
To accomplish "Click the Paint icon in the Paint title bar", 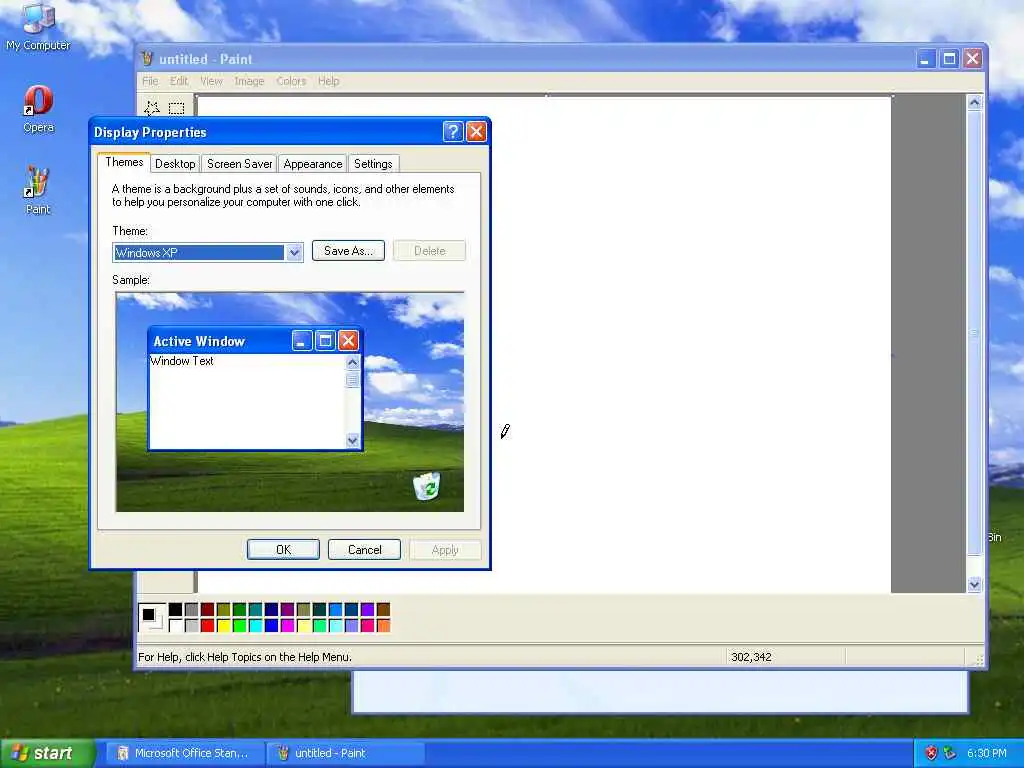I will tap(147, 59).
